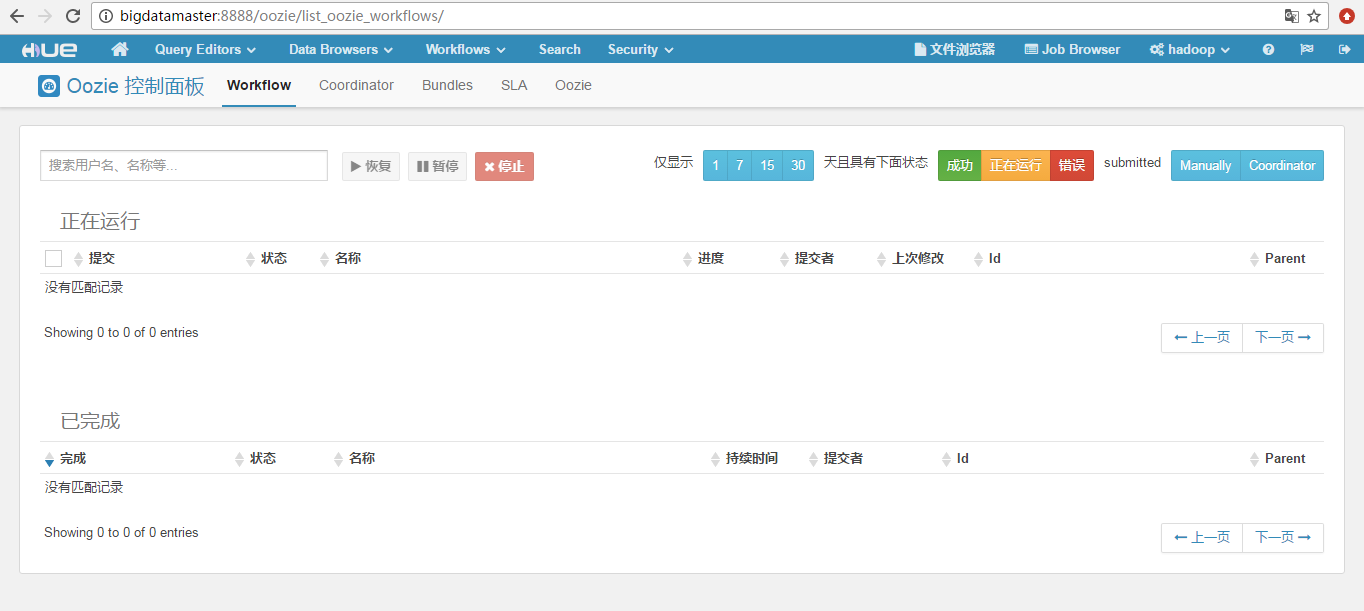Open the help question mark icon
The image size is (1364, 611).
1268,49
